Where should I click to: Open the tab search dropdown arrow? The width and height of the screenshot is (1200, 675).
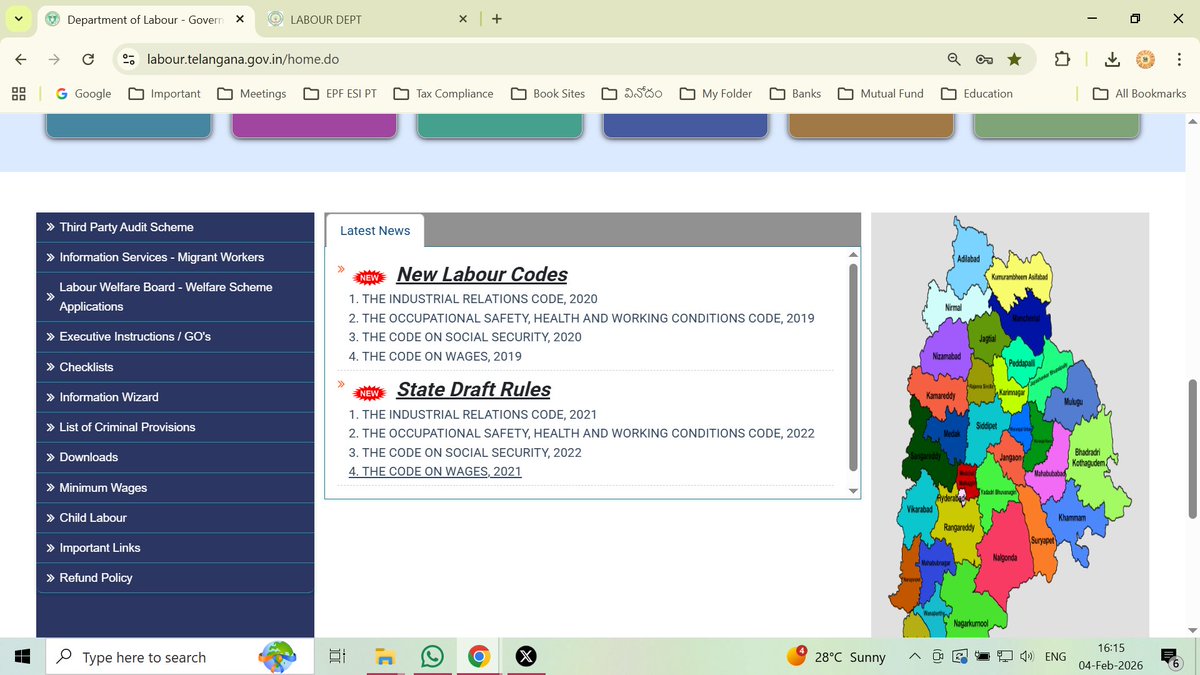[x=19, y=18]
